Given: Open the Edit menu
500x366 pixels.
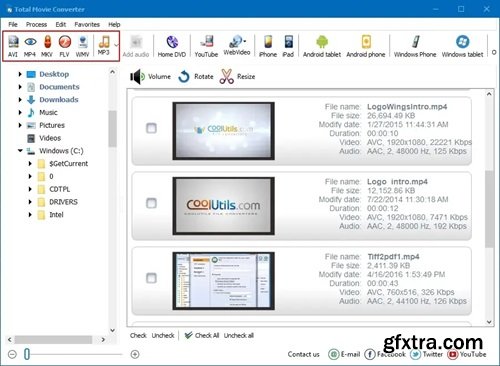Looking at the screenshot, I should [61, 24].
